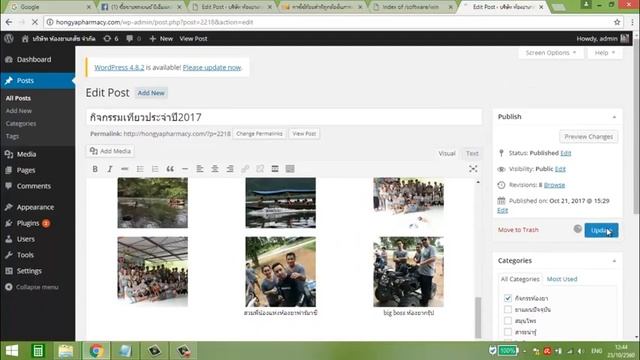Screen dimensions: 640x360
Task: Click Preview Changes button
Action: (x=589, y=137)
